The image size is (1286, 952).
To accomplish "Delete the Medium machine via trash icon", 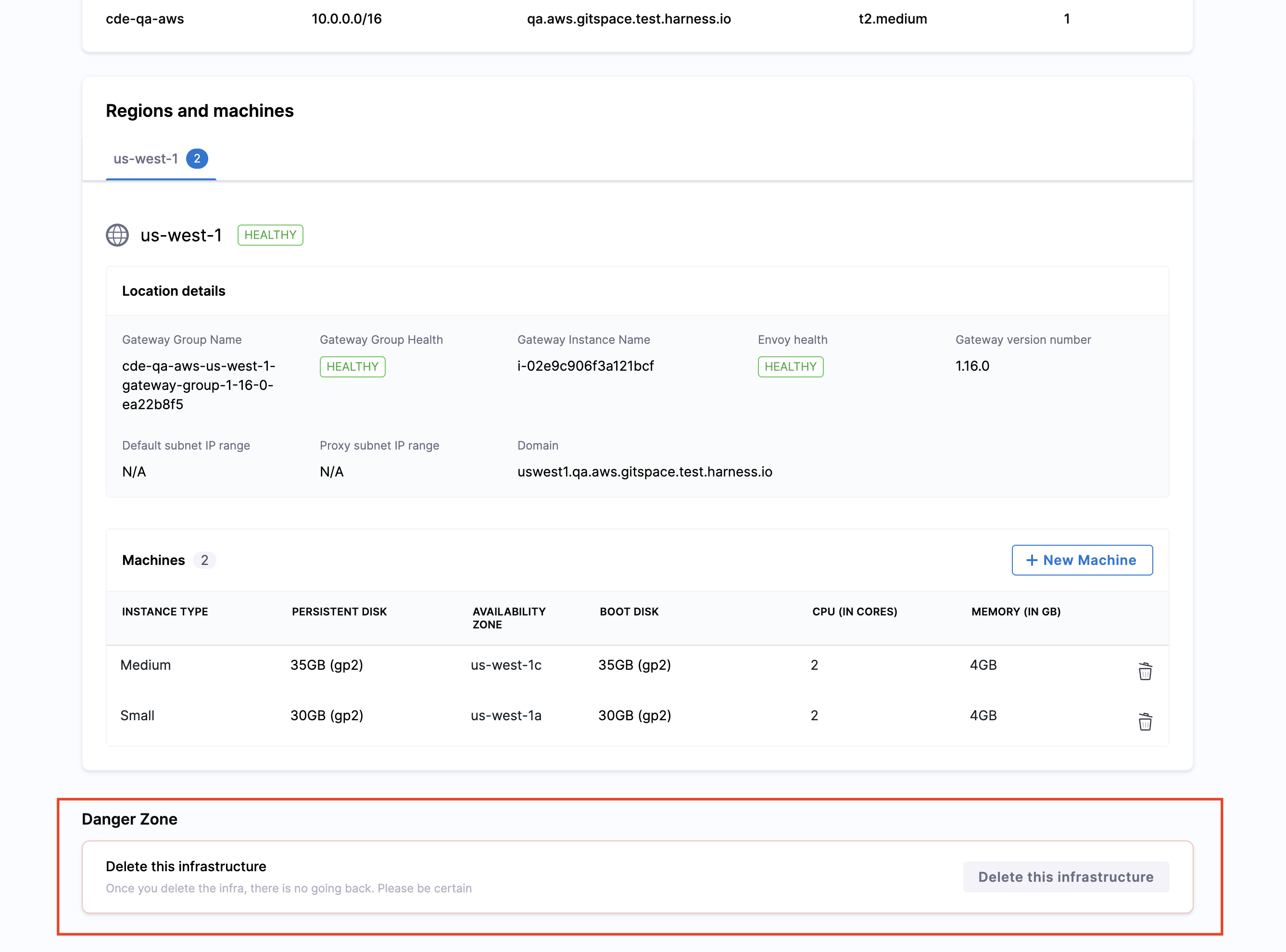I will 1145,671.
